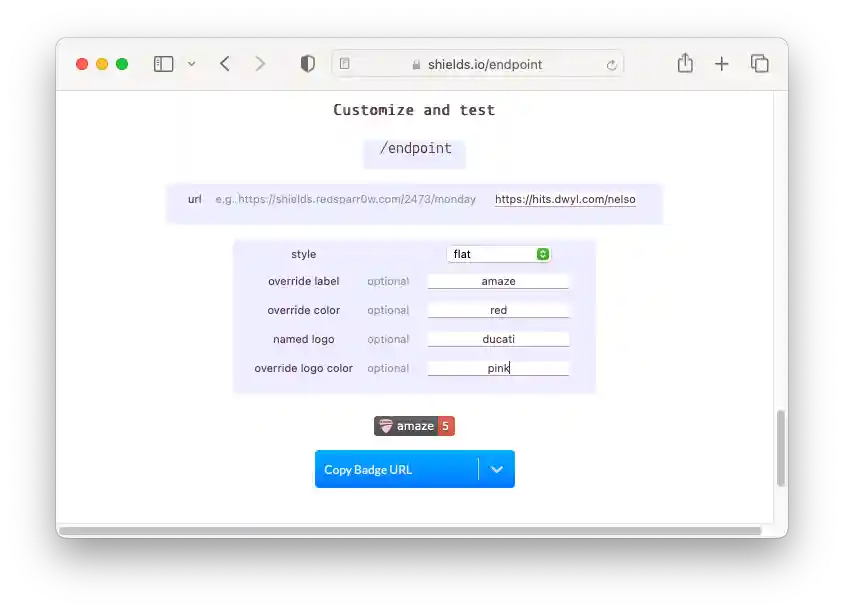Open the style dropdown showing flat

(498, 254)
